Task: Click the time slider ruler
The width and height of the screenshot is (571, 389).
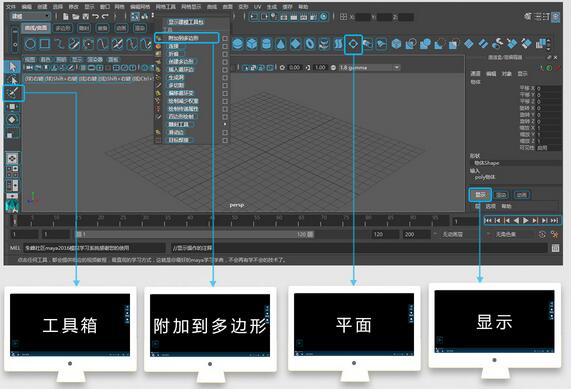Action: (x=233, y=220)
